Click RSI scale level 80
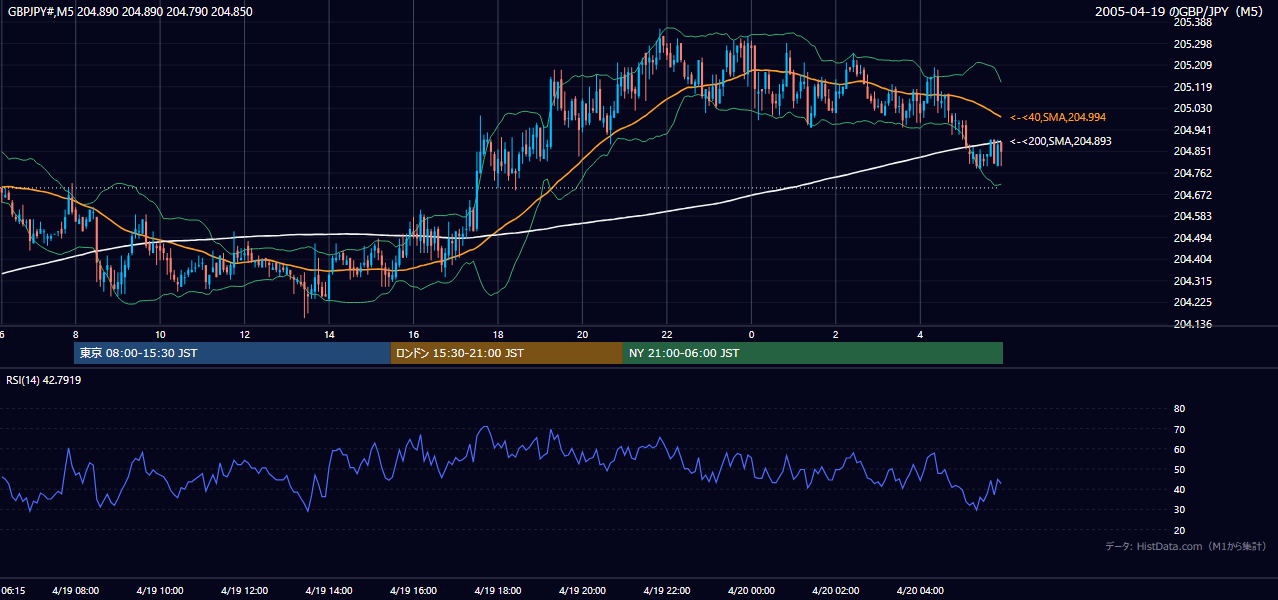Viewport: 1278px width, 600px height. coord(1179,409)
